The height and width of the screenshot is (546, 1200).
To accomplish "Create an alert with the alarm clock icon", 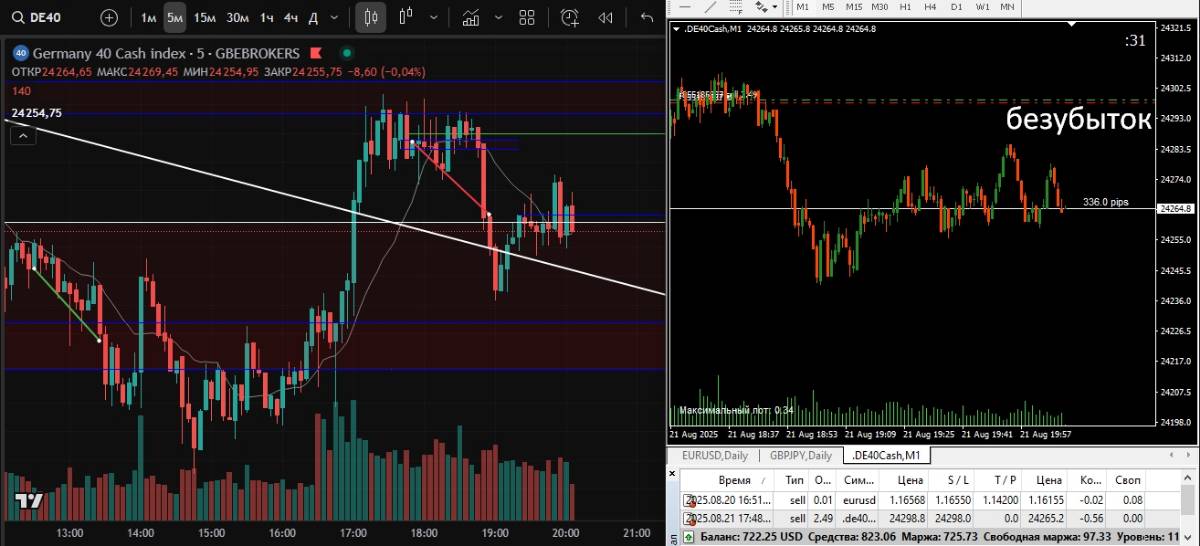I will click(x=569, y=17).
